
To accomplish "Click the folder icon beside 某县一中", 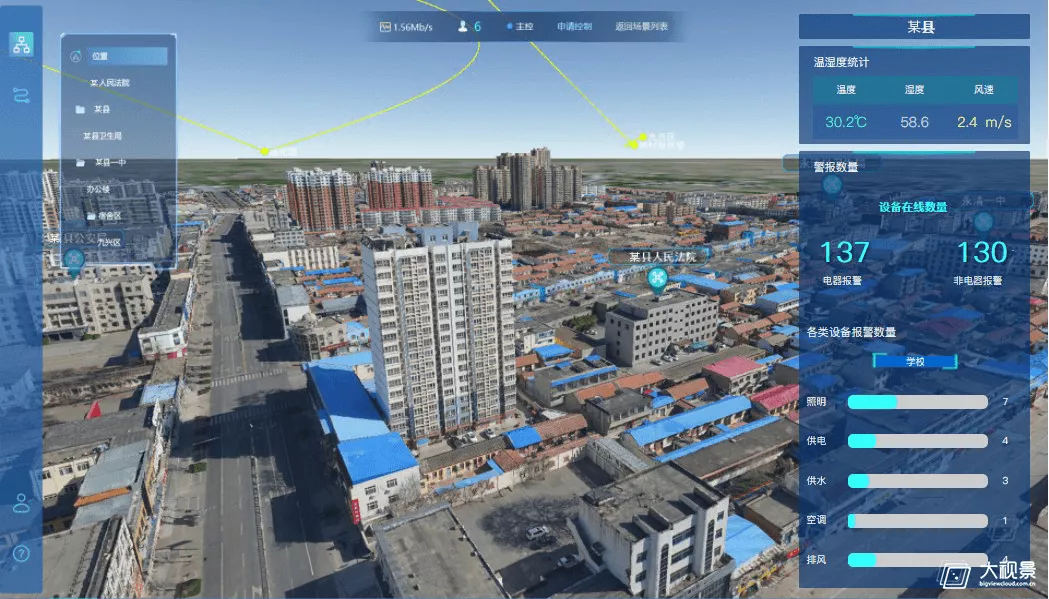I will tap(80, 163).
